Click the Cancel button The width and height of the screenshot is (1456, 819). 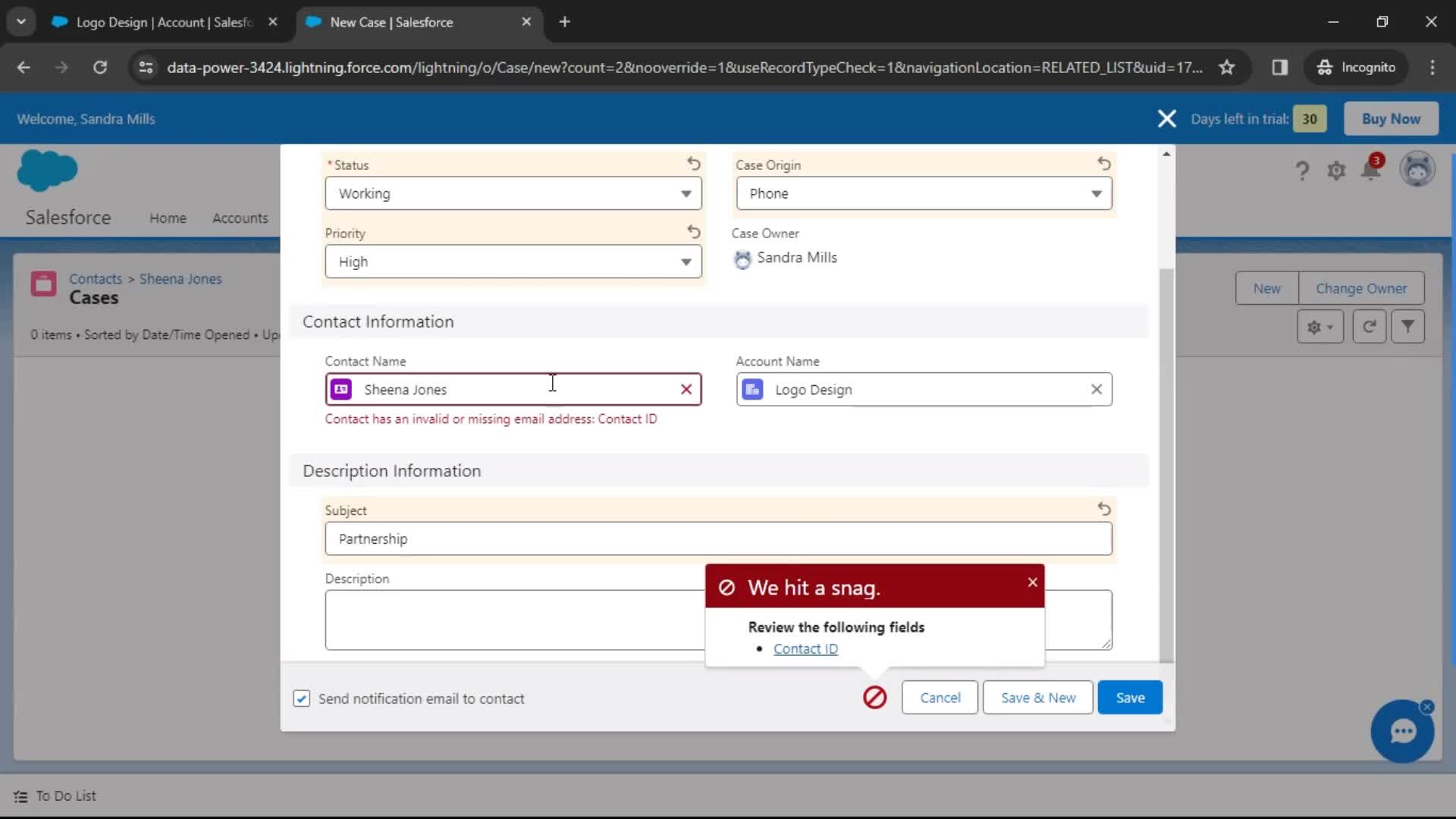[x=940, y=698]
